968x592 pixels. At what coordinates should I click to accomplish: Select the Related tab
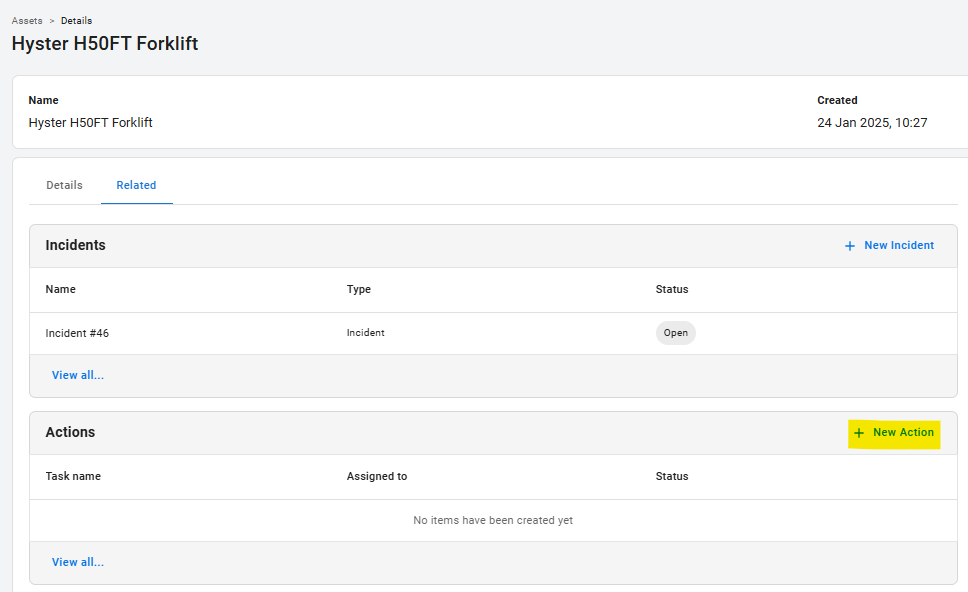[x=136, y=185]
